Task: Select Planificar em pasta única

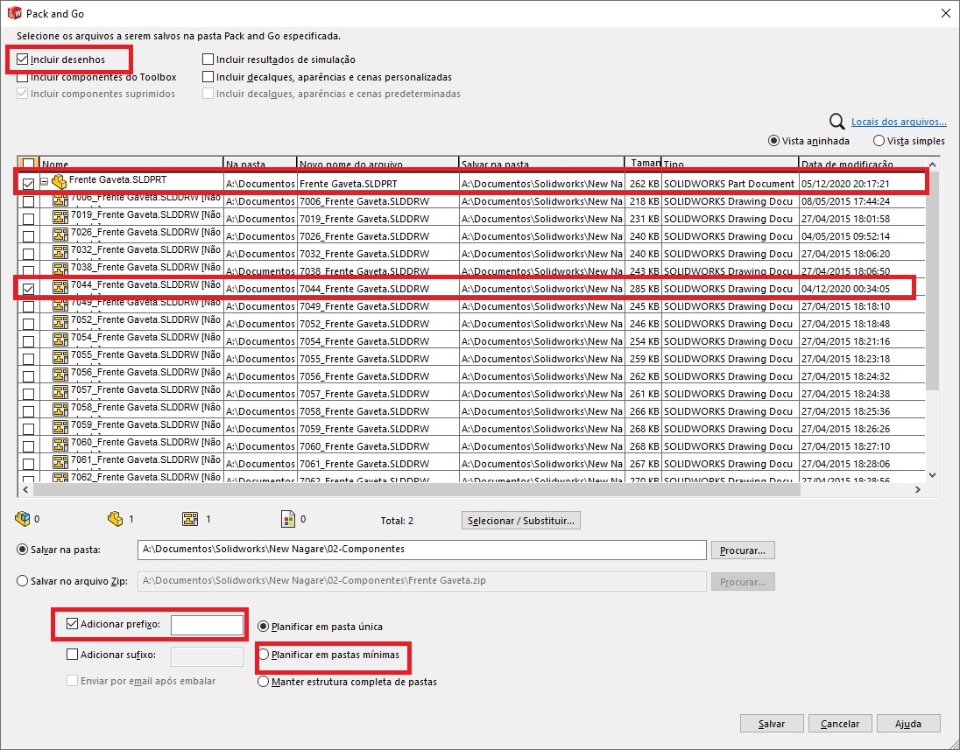Action: pos(263,626)
